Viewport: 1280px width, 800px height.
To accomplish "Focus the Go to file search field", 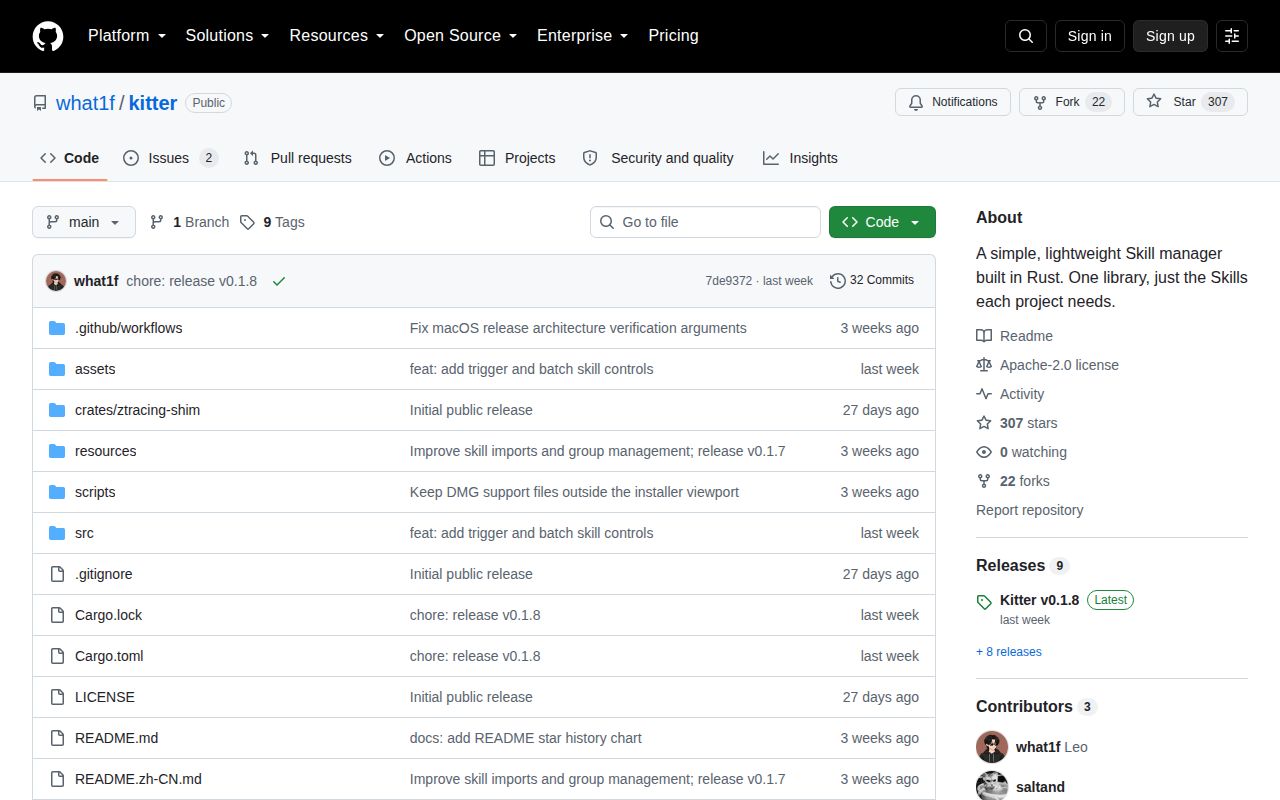I will click(x=705, y=222).
